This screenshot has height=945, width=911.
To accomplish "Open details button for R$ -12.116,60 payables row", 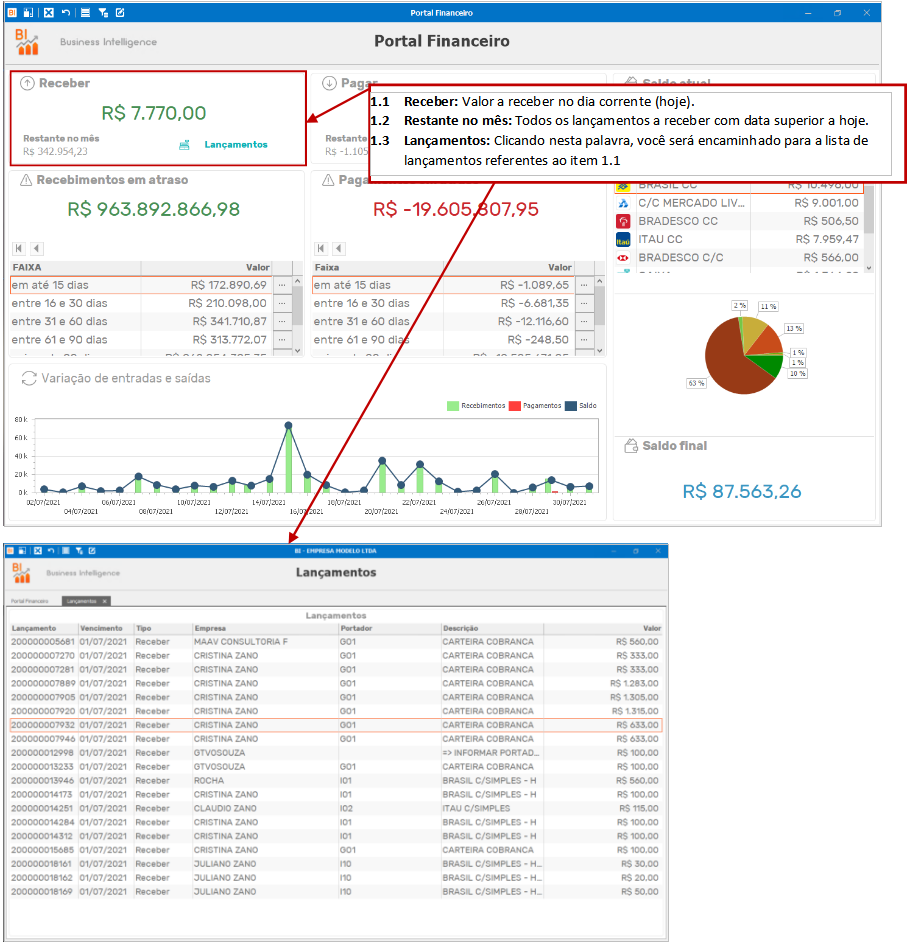I will tap(584, 321).
